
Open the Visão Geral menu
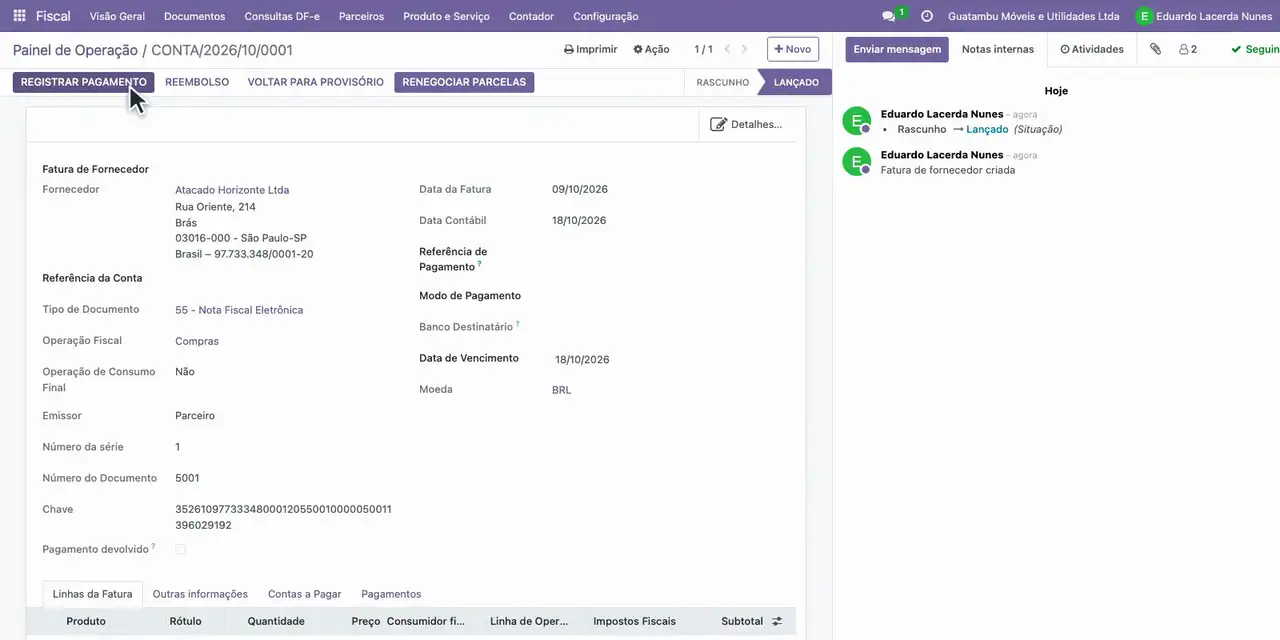point(117,16)
